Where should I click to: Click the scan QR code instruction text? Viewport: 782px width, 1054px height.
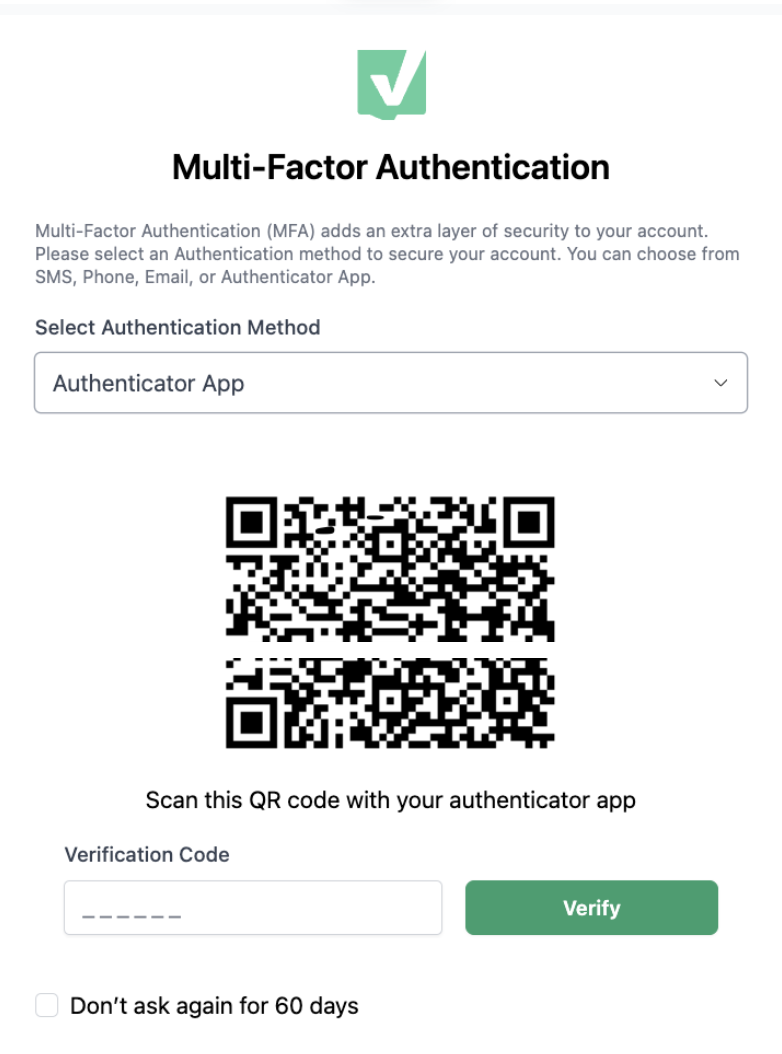(x=391, y=800)
